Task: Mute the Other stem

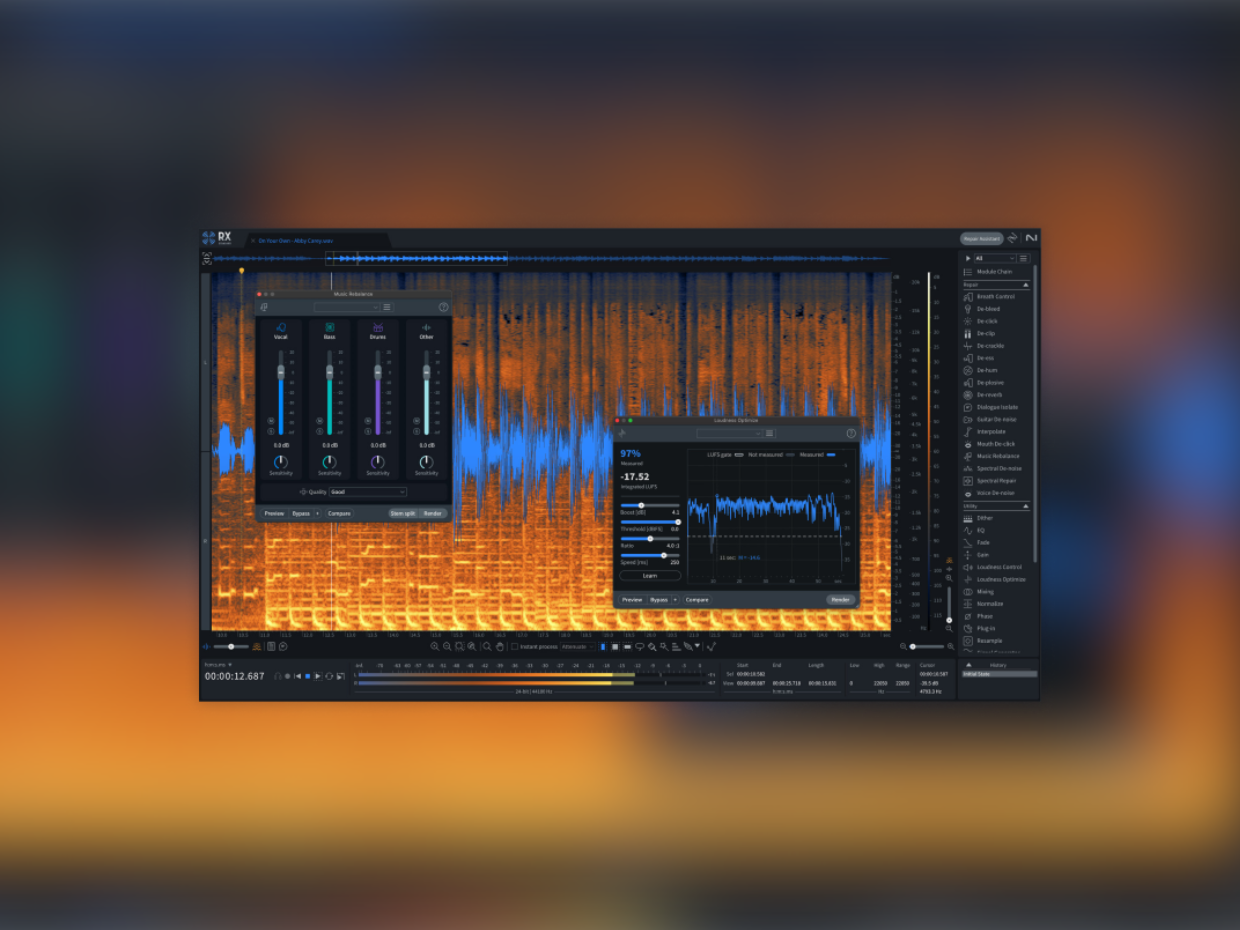Action: coord(416,421)
